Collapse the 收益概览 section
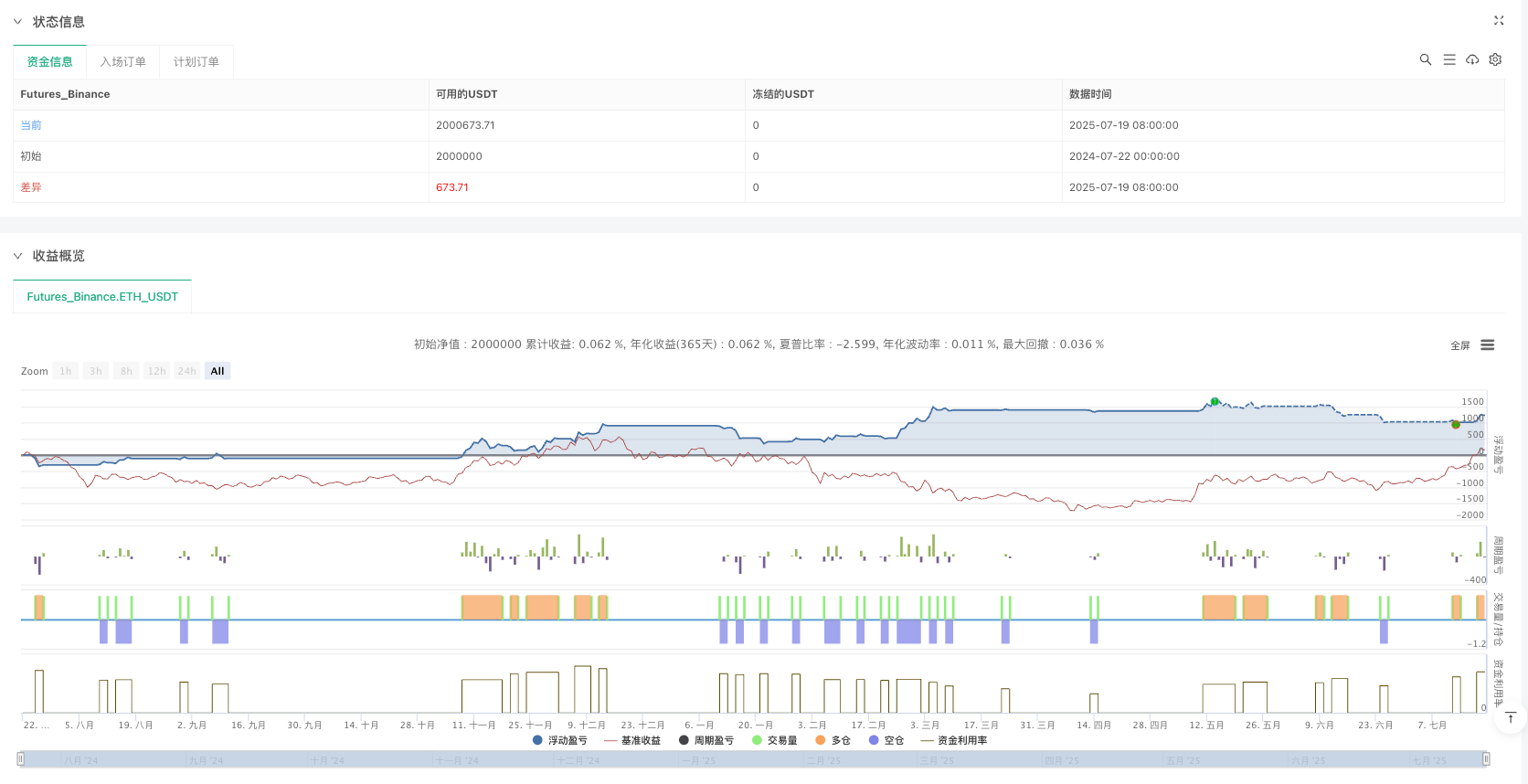 17,256
